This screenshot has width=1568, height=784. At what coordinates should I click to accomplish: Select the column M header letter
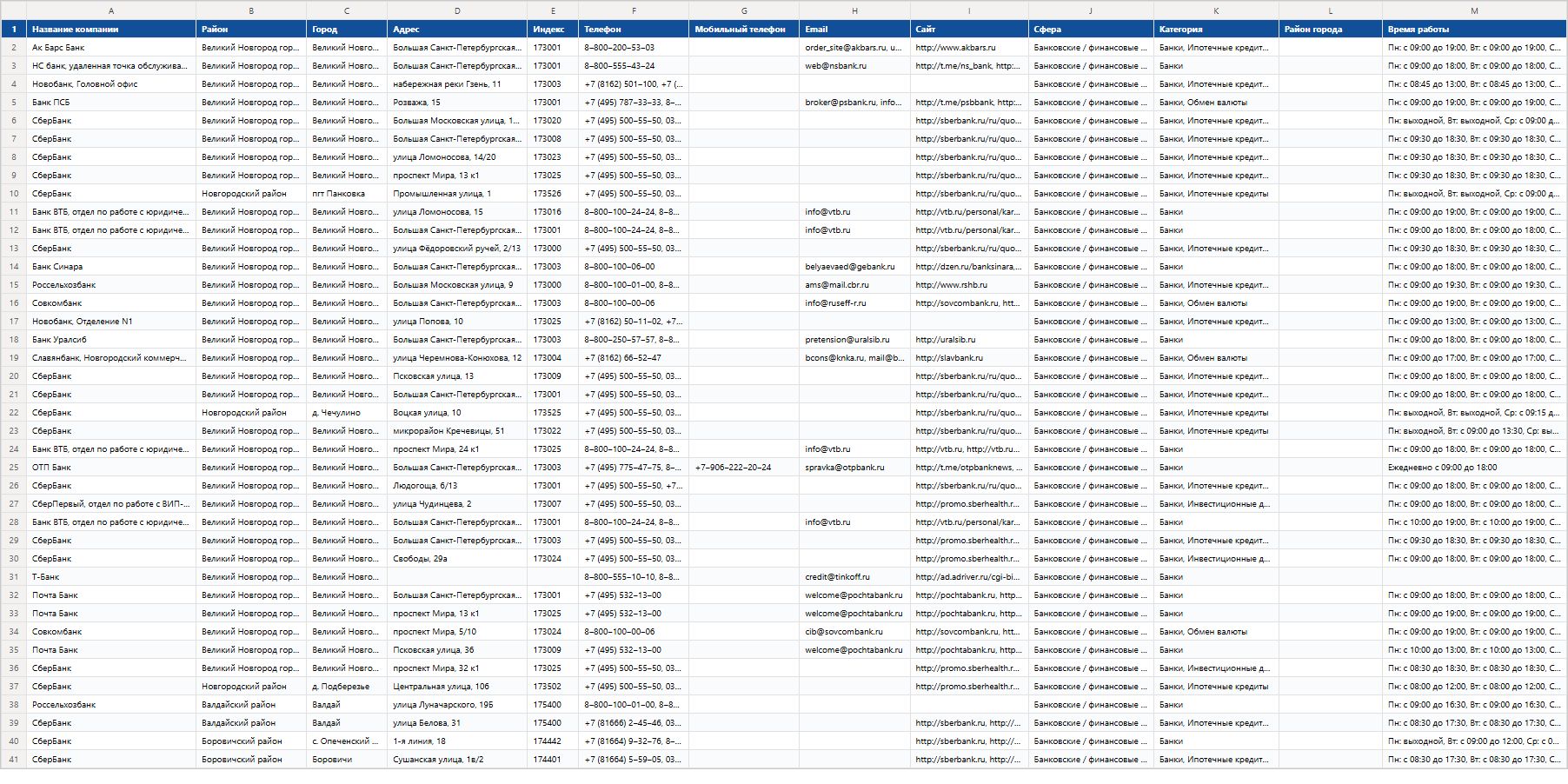point(1474,10)
